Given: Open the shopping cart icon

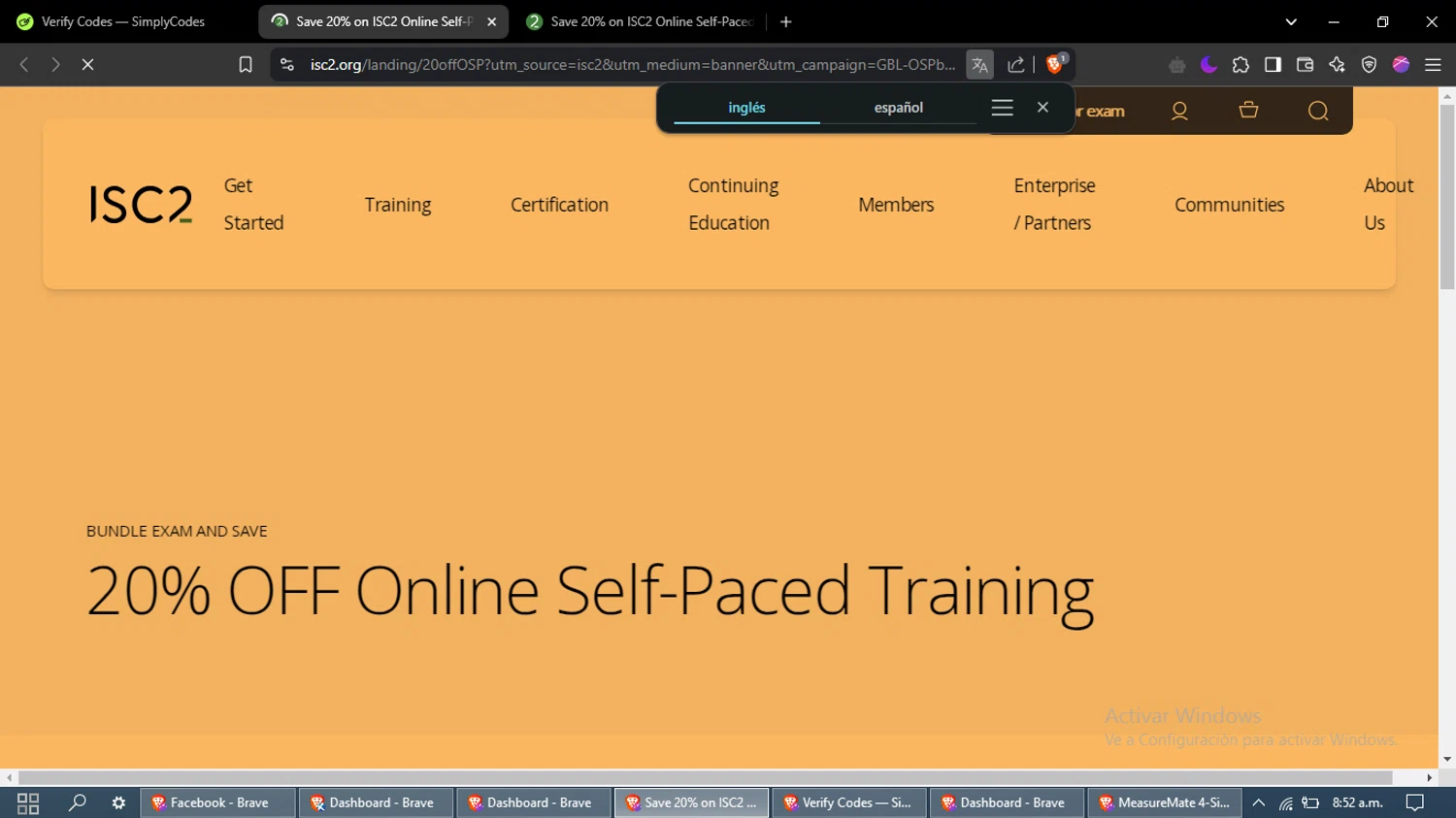Looking at the screenshot, I should 1248,111.
